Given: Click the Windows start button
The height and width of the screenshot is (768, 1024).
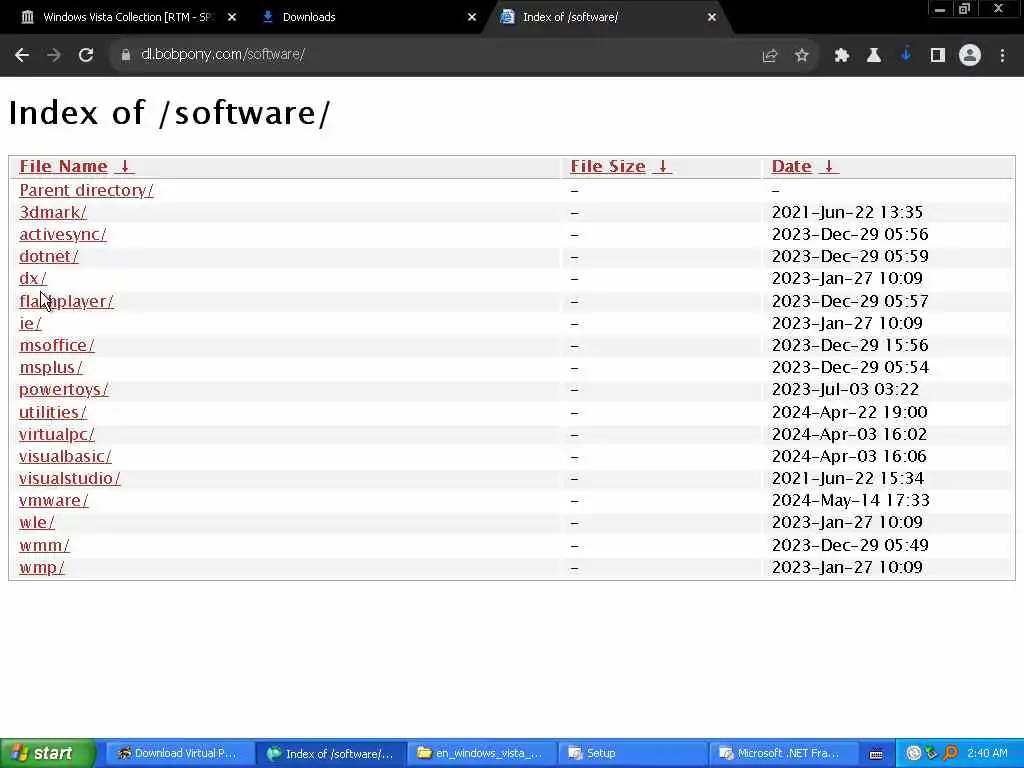Looking at the screenshot, I should pyautogui.click(x=47, y=753).
